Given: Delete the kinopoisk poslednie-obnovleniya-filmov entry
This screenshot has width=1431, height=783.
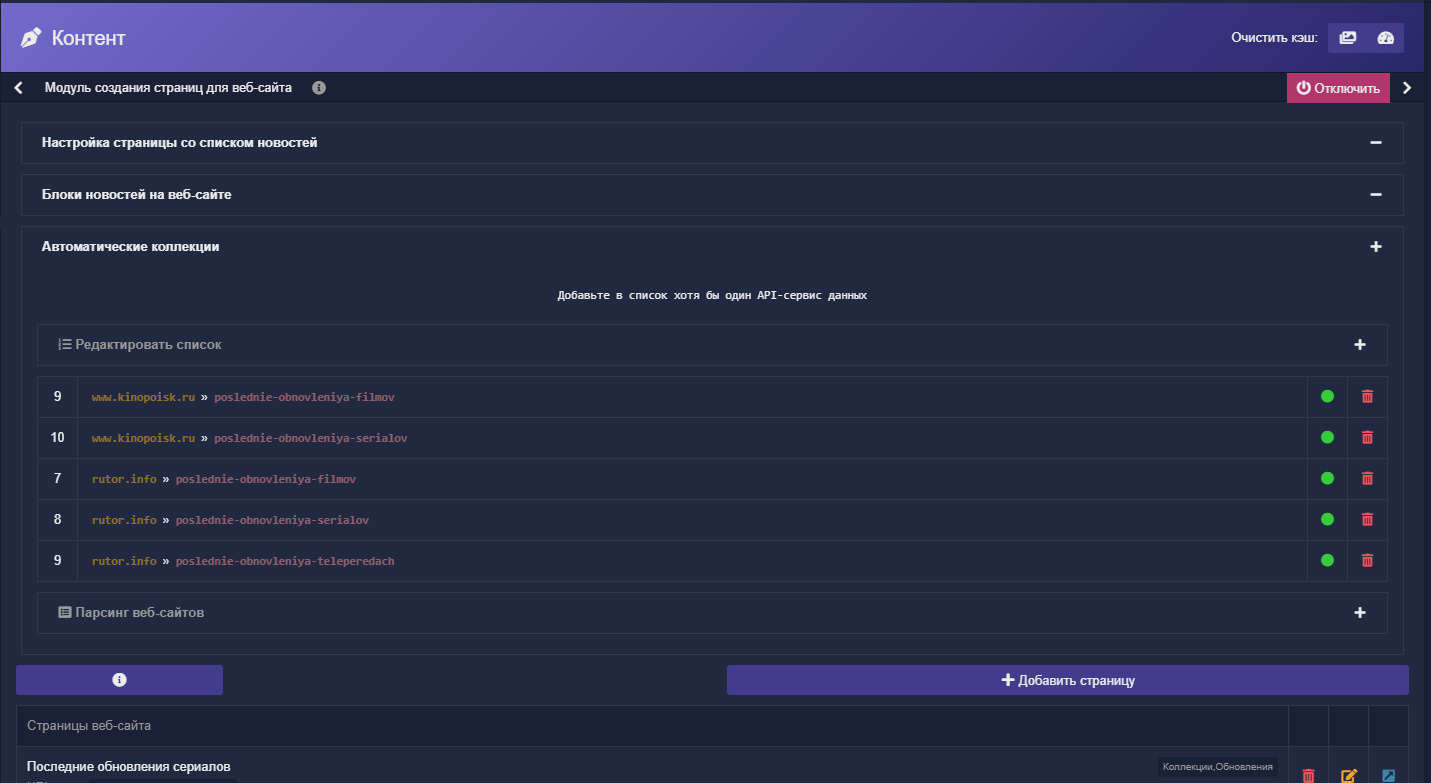Looking at the screenshot, I should click(x=1367, y=397).
